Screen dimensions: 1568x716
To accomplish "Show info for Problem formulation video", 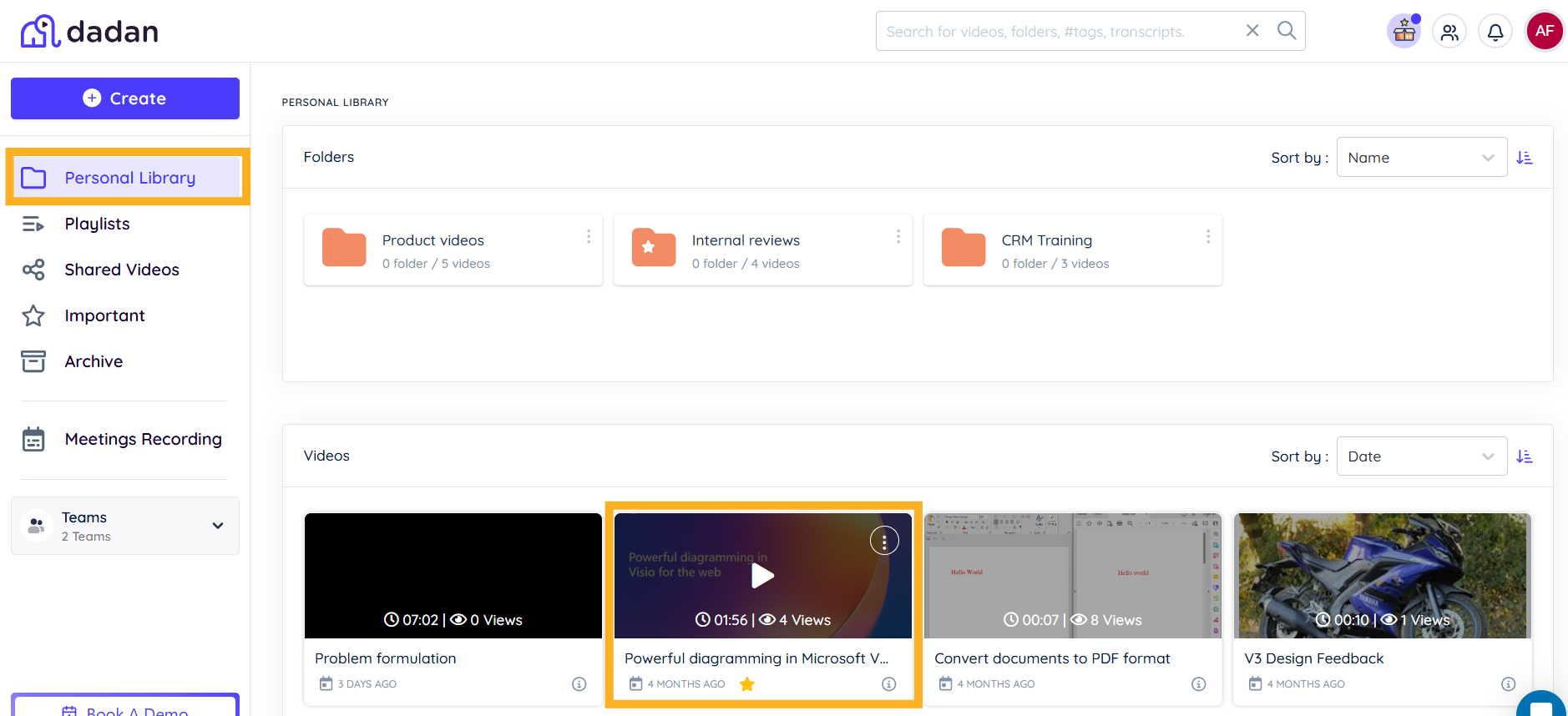I will pyautogui.click(x=579, y=684).
